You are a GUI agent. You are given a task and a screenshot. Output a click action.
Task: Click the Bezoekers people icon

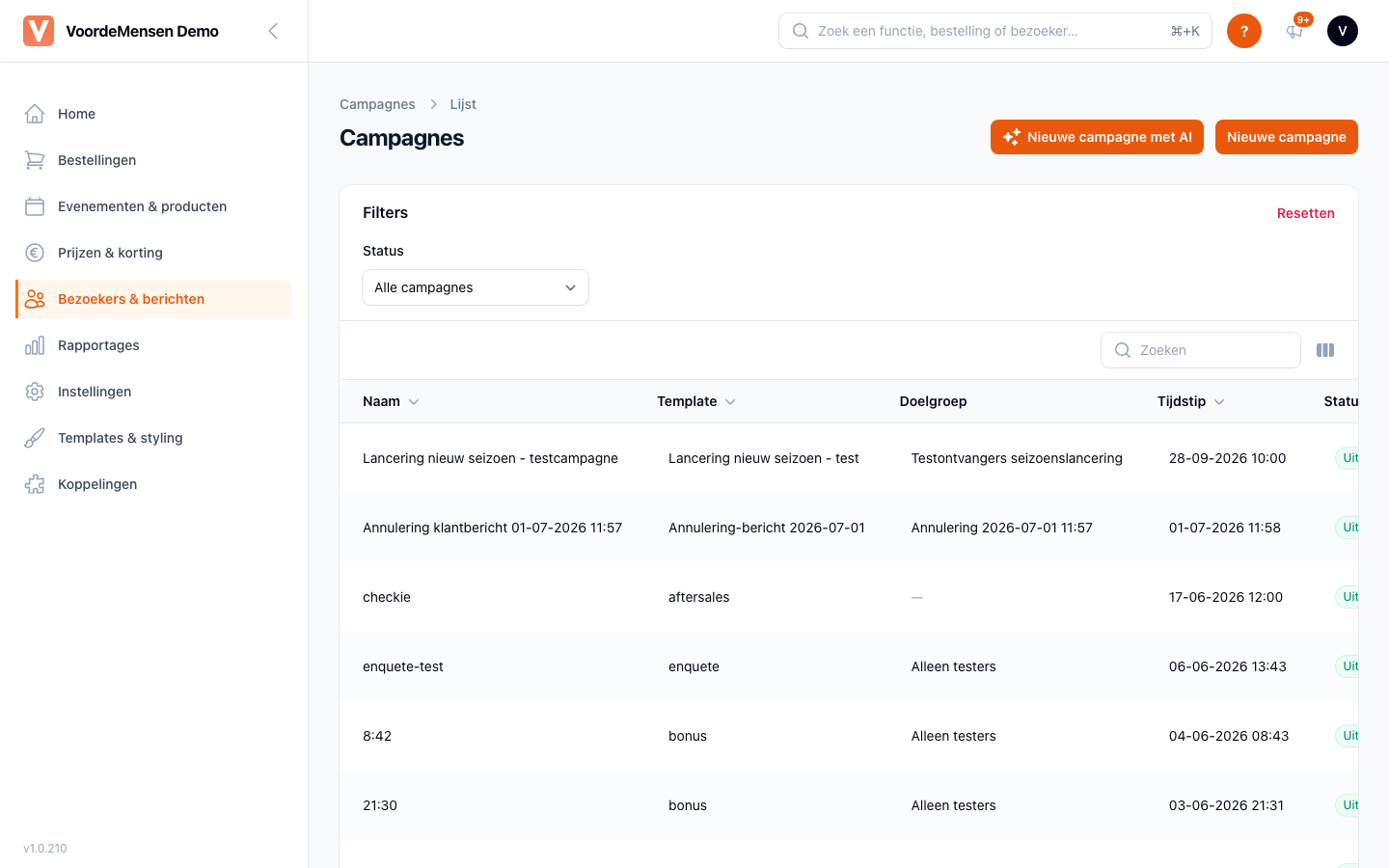point(35,299)
